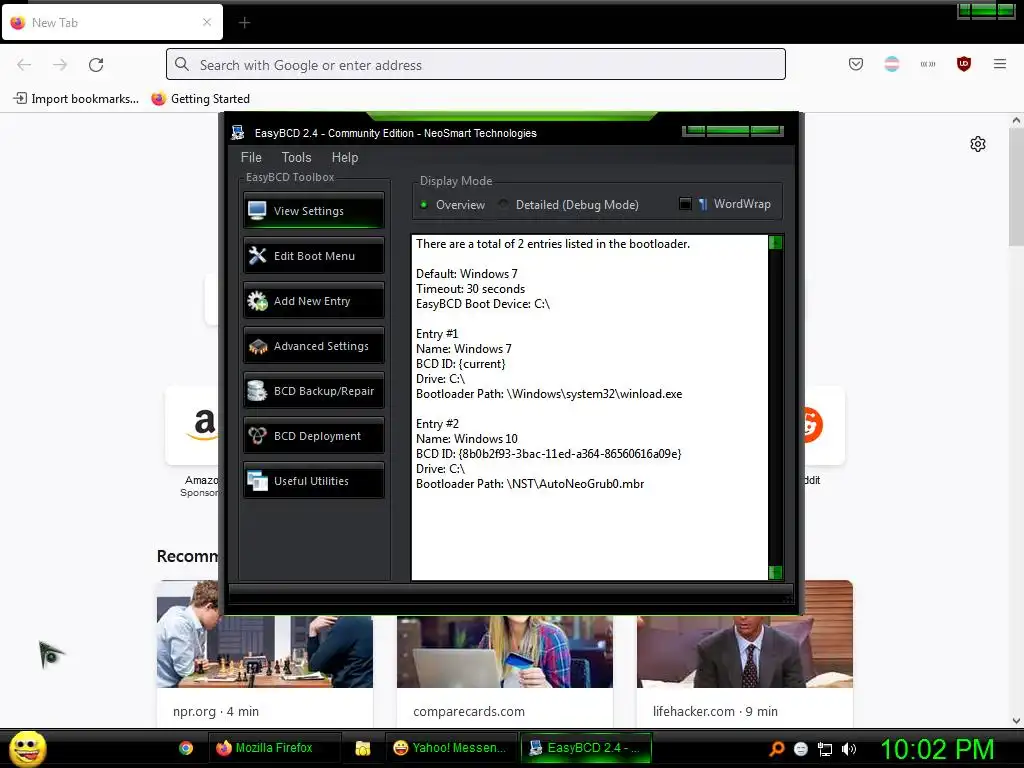The height and width of the screenshot is (768, 1024).
Task: Click the AutoNeoGrub0.mbr bootloader path line
Action: point(530,484)
